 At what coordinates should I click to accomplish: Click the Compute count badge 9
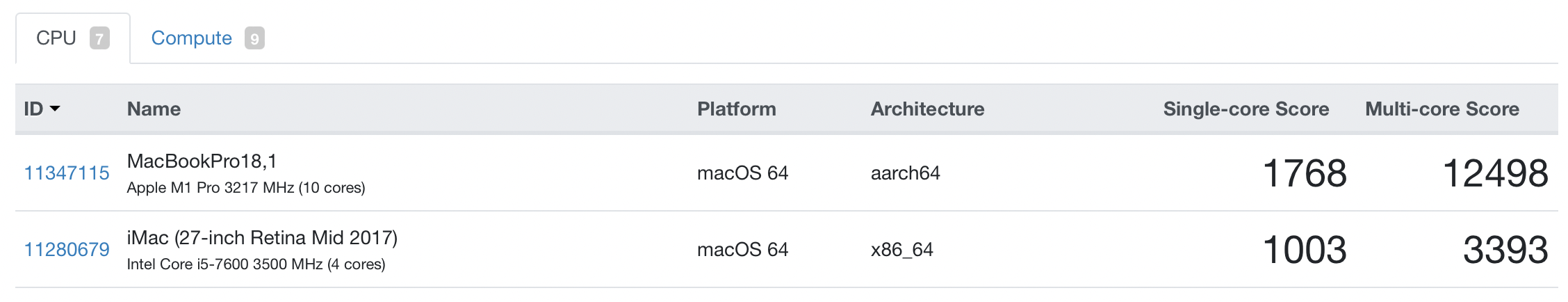pyautogui.click(x=254, y=38)
